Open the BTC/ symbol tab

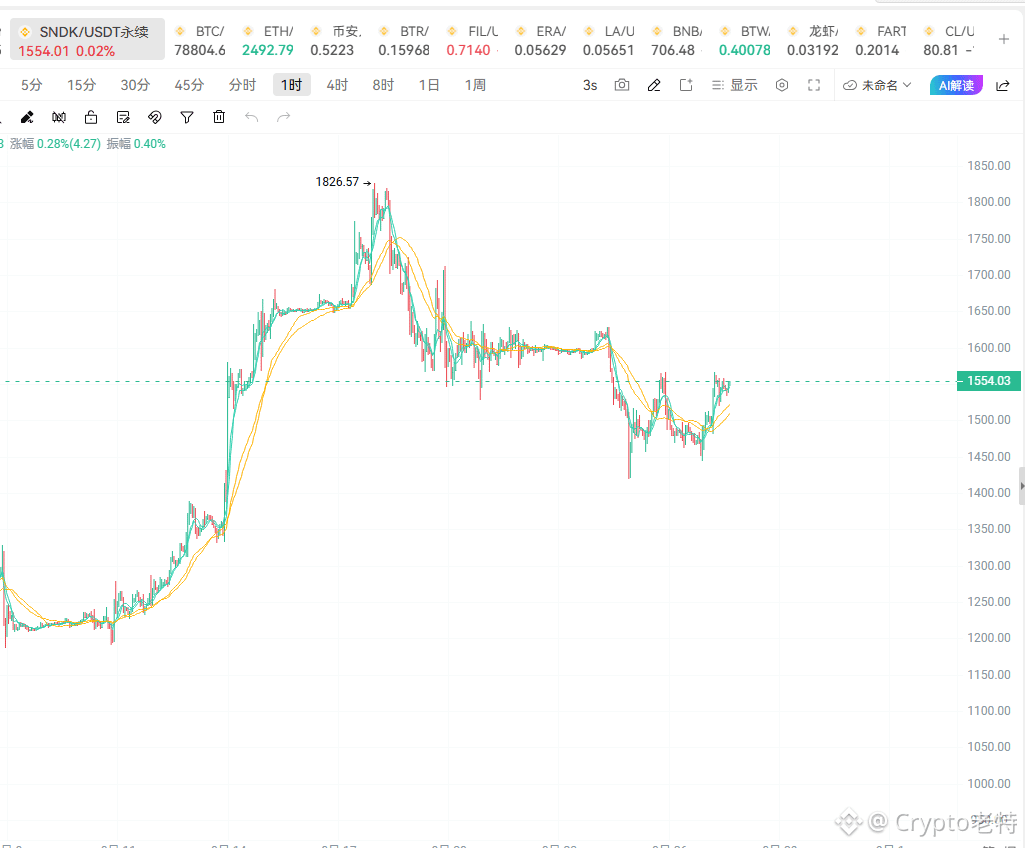tap(200, 40)
